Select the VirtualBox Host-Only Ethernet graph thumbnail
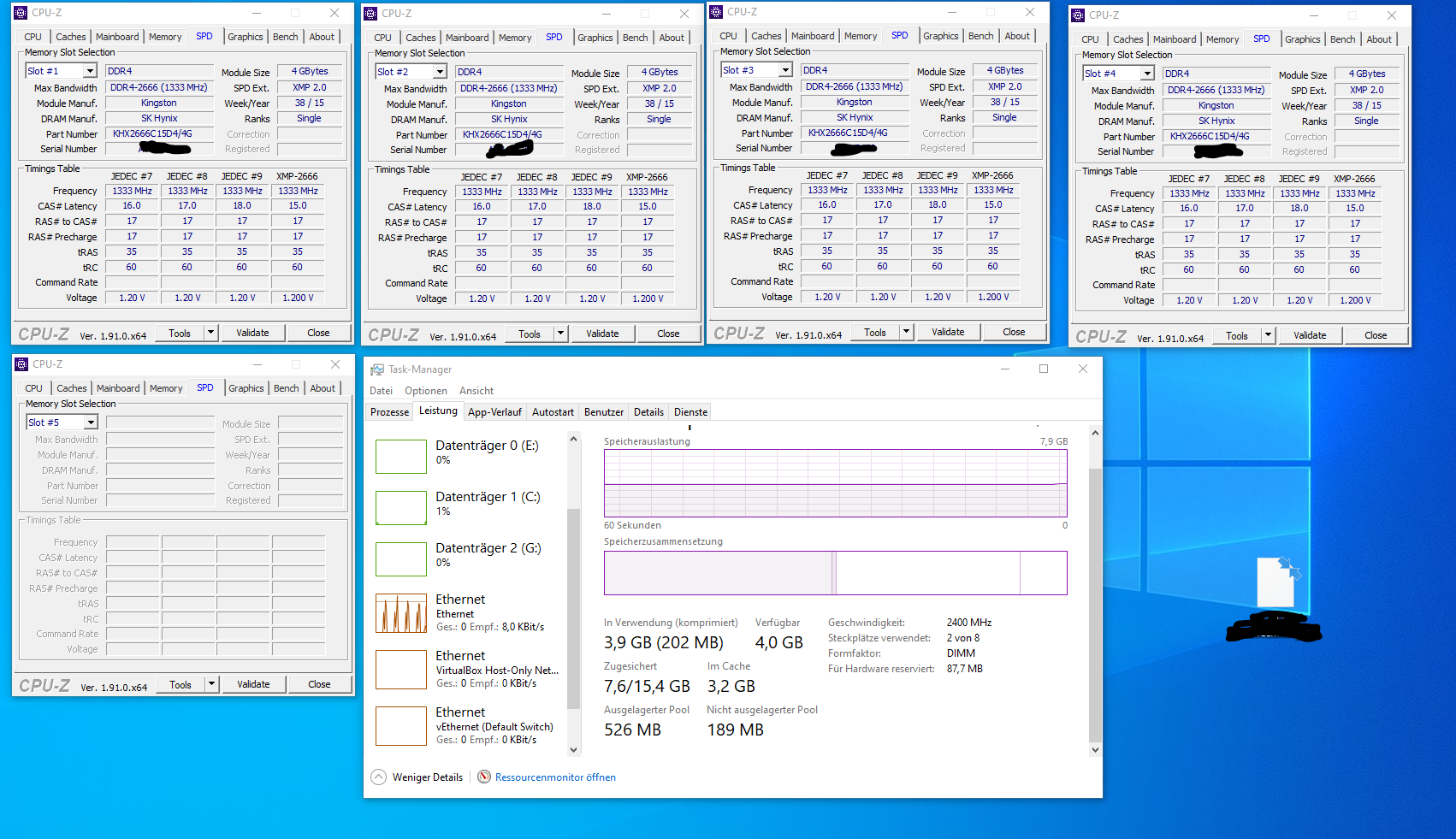1456x839 pixels. 401,670
